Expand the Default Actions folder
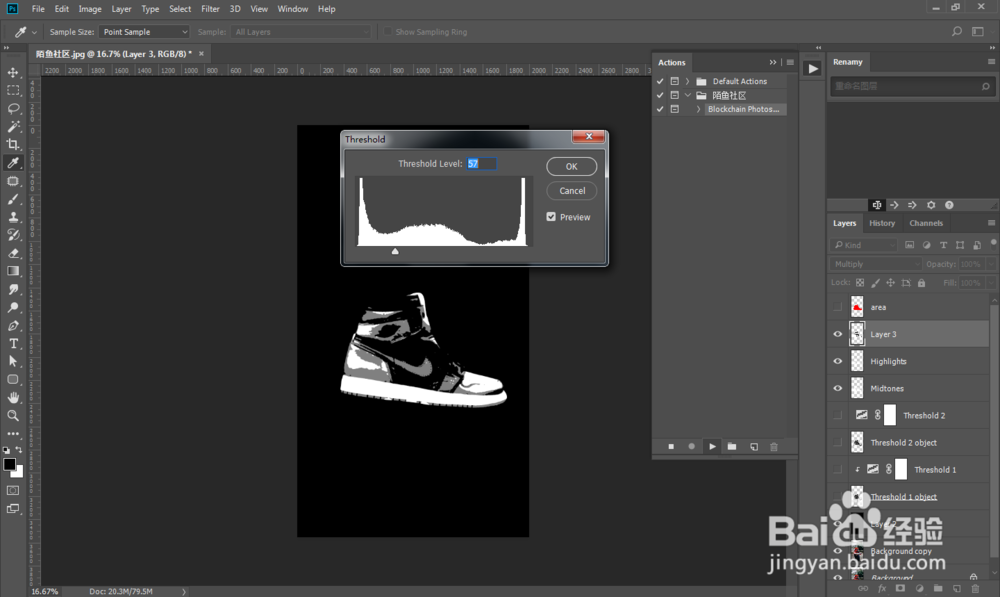Image resolution: width=1000 pixels, height=597 pixels. [687, 81]
